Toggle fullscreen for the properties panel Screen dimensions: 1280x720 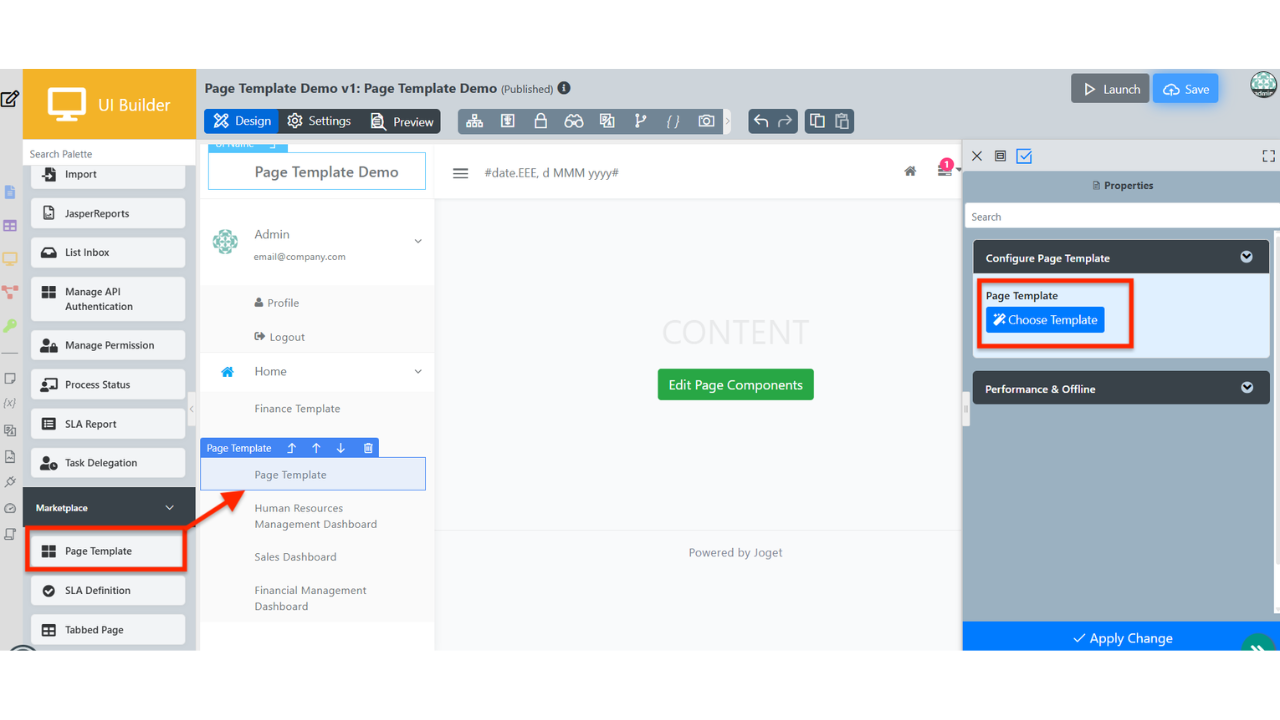pyautogui.click(x=1268, y=156)
